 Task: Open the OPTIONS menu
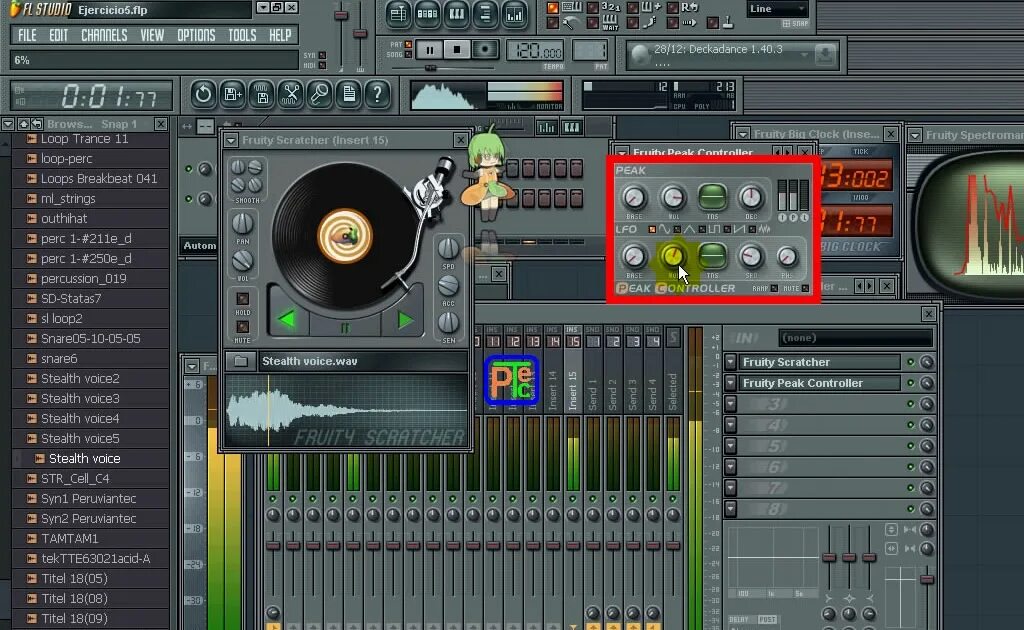tap(196, 35)
